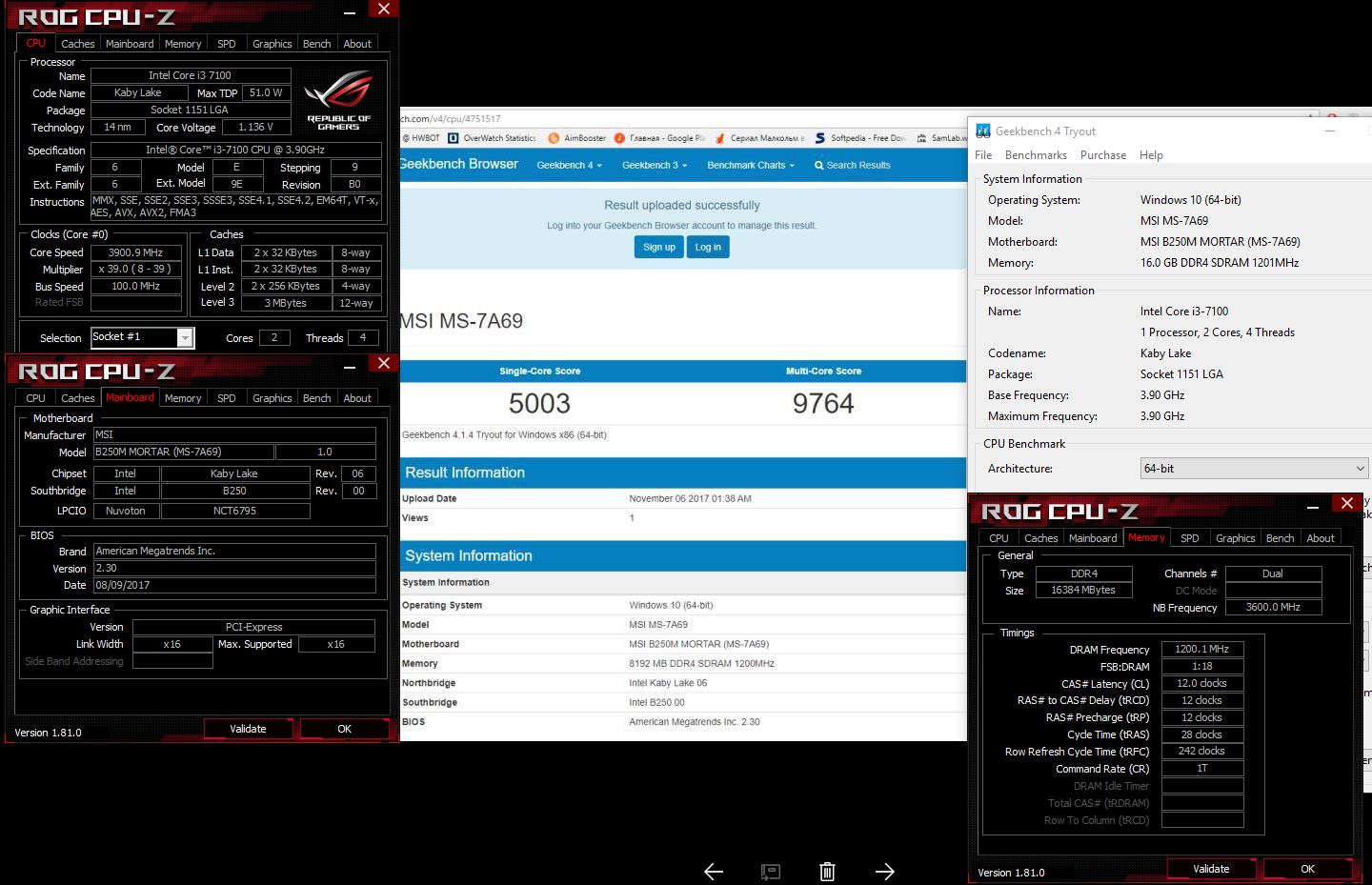
Task: Click the B250M MORTAR model field
Action: 183,452
